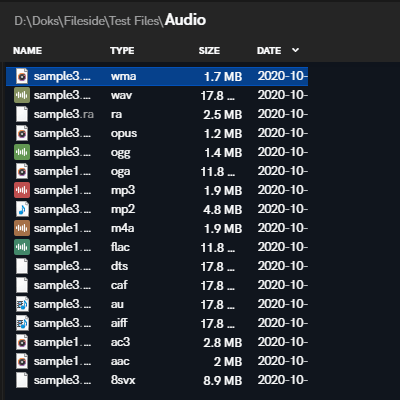This screenshot has height=400, width=400.
Task: Click the 4.8 MB size value
Action: click(x=223, y=210)
